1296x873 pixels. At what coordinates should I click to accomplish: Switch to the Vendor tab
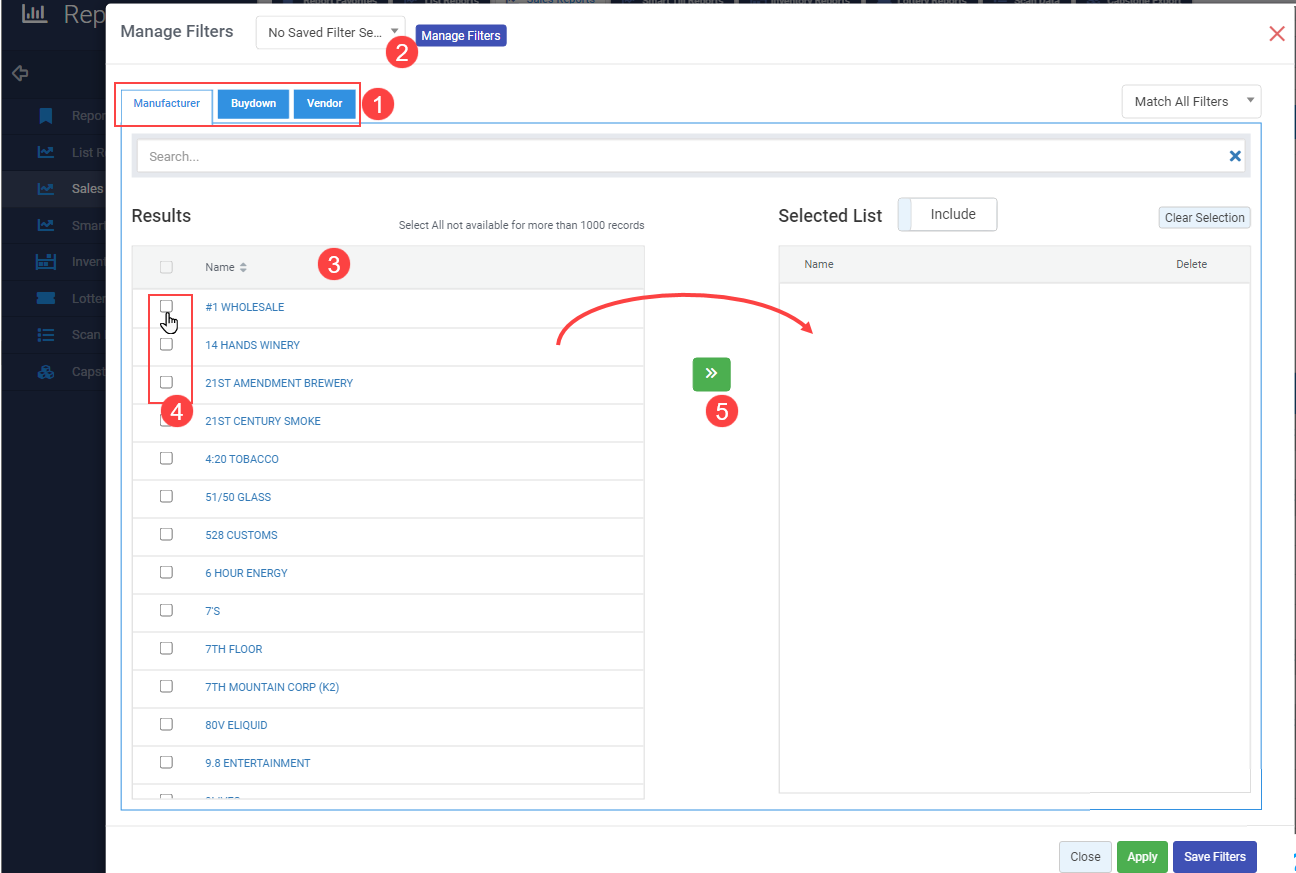[x=325, y=104]
